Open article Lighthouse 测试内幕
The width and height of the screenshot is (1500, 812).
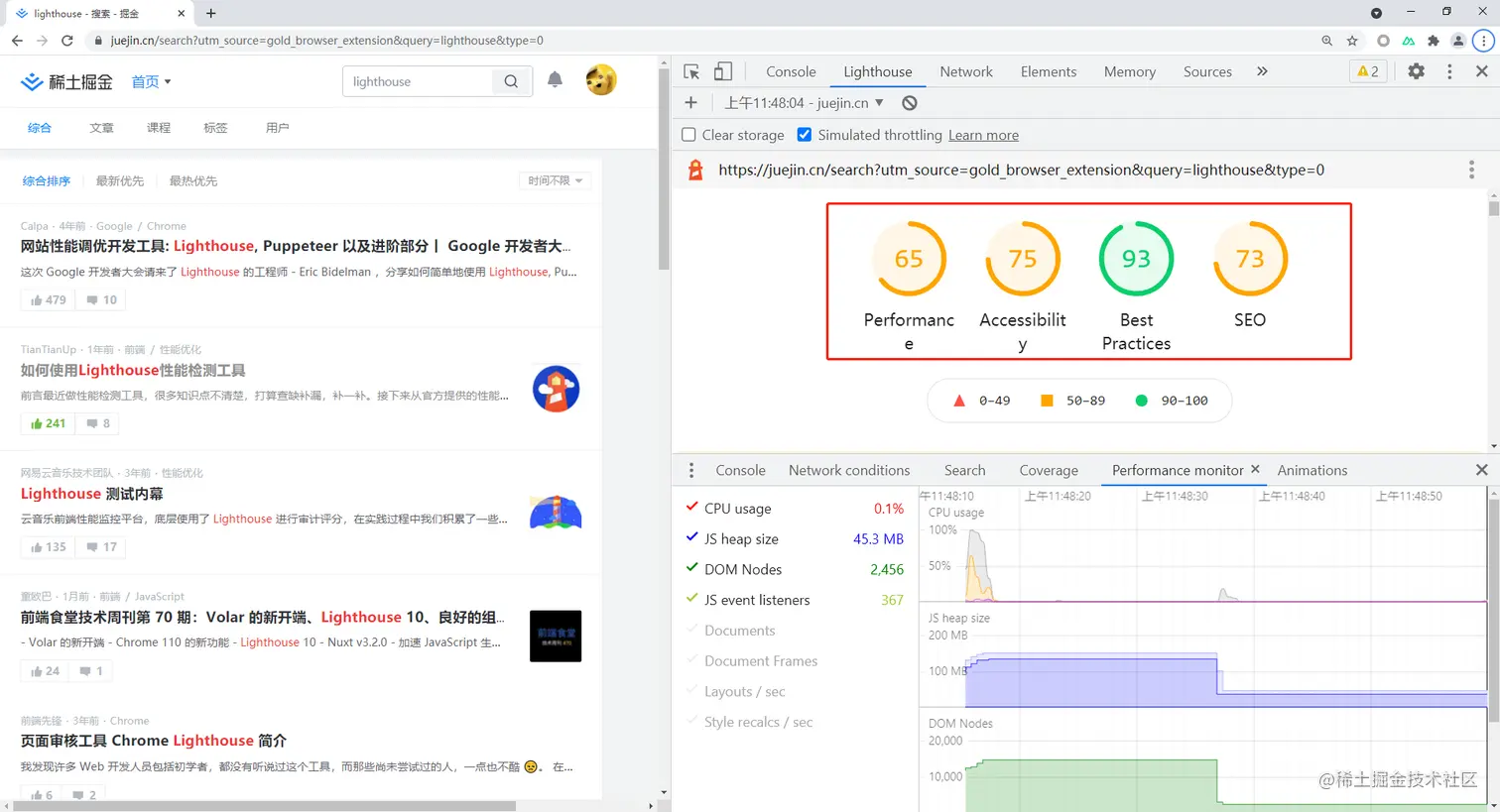91,494
